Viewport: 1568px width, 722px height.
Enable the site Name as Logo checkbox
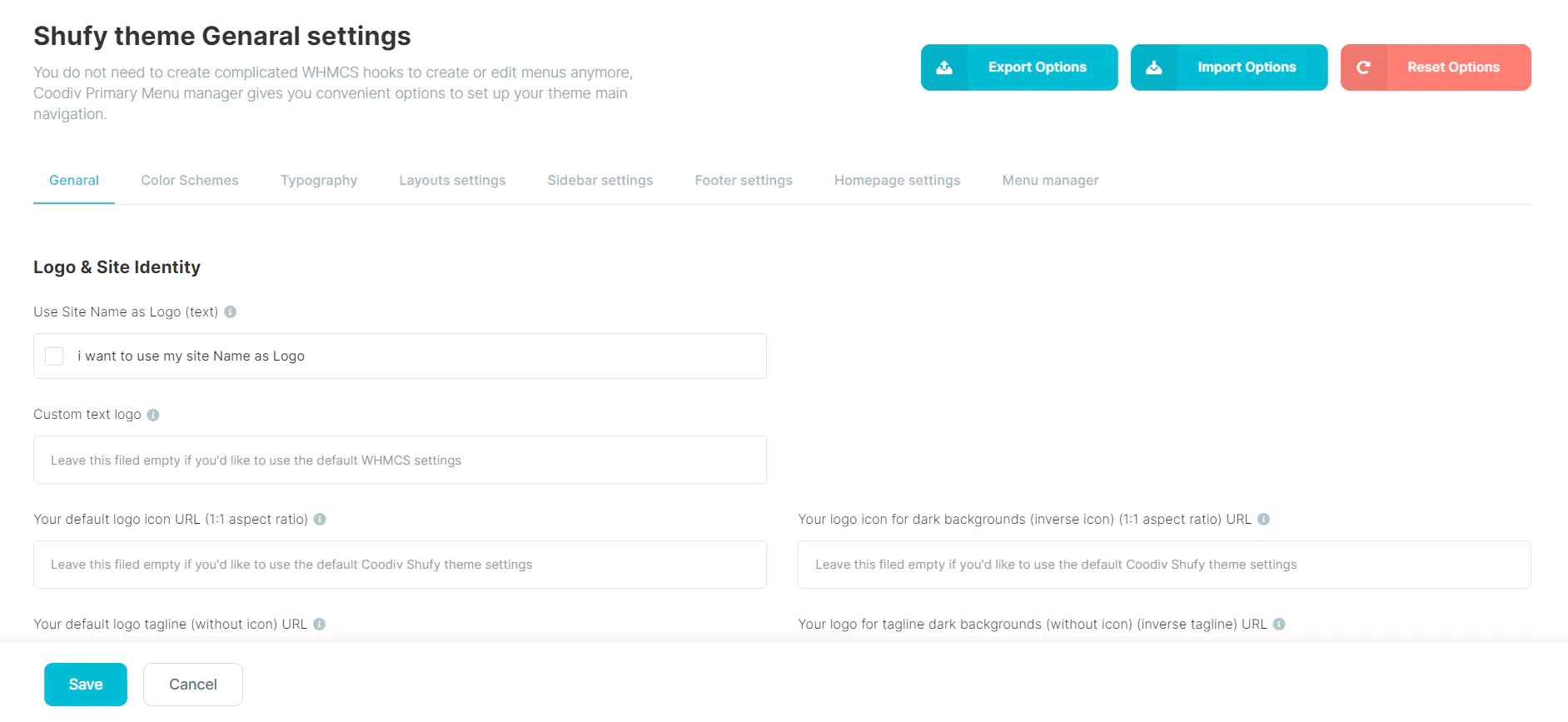pyautogui.click(x=54, y=356)
